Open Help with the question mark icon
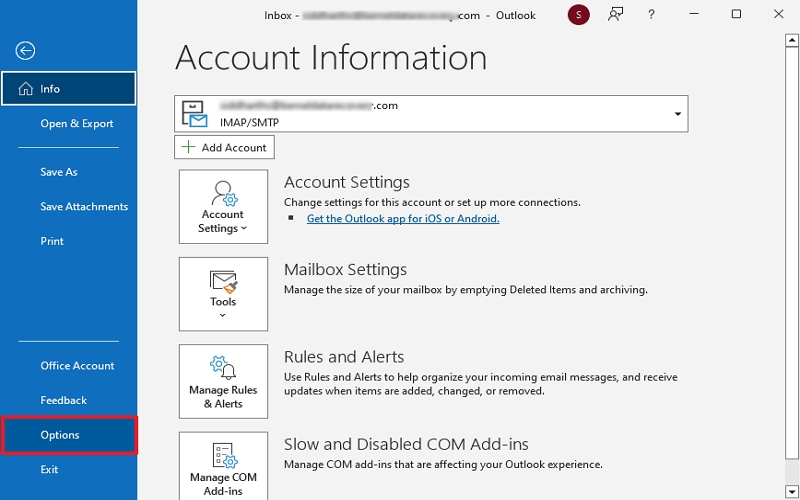 click(x=651, y=15)
